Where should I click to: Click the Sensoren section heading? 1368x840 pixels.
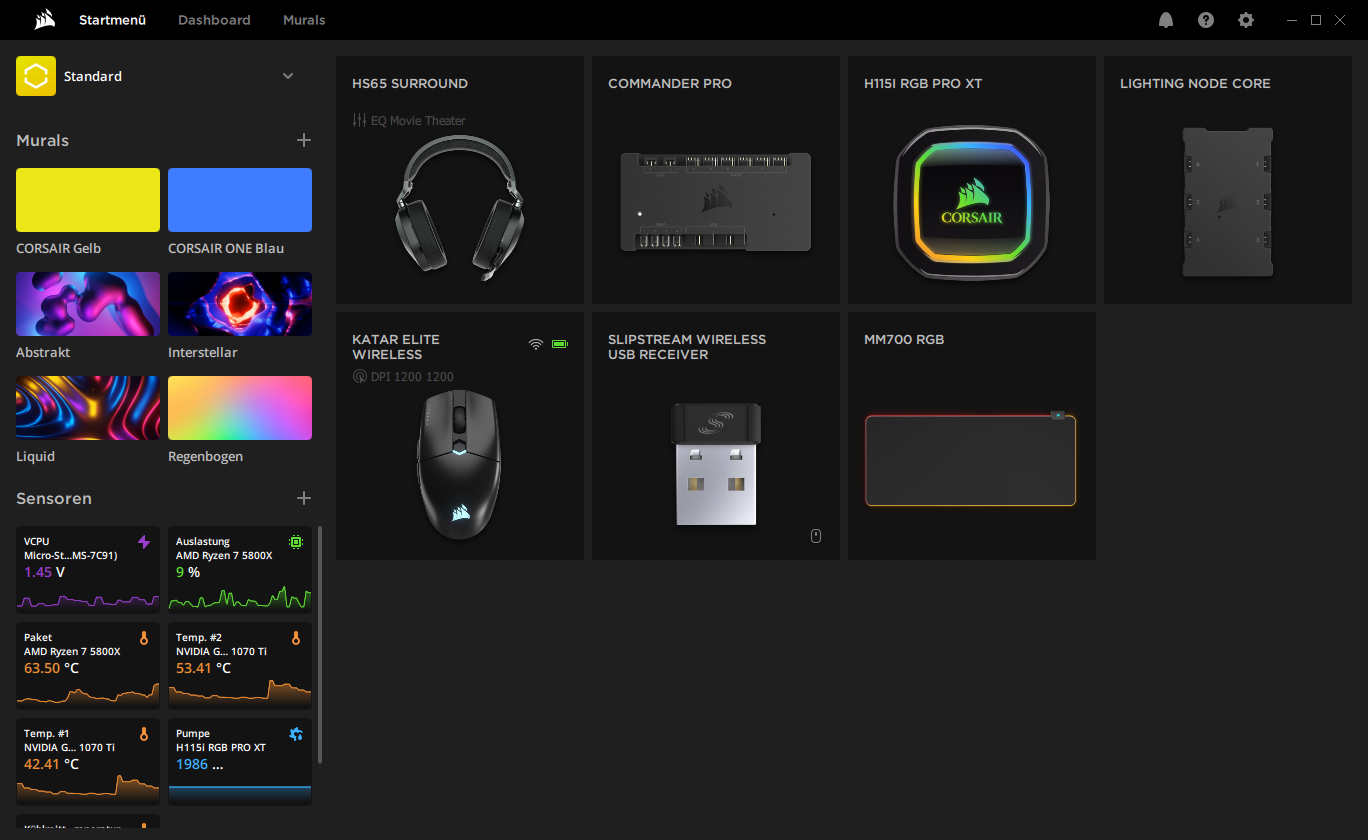coord(54,498)
